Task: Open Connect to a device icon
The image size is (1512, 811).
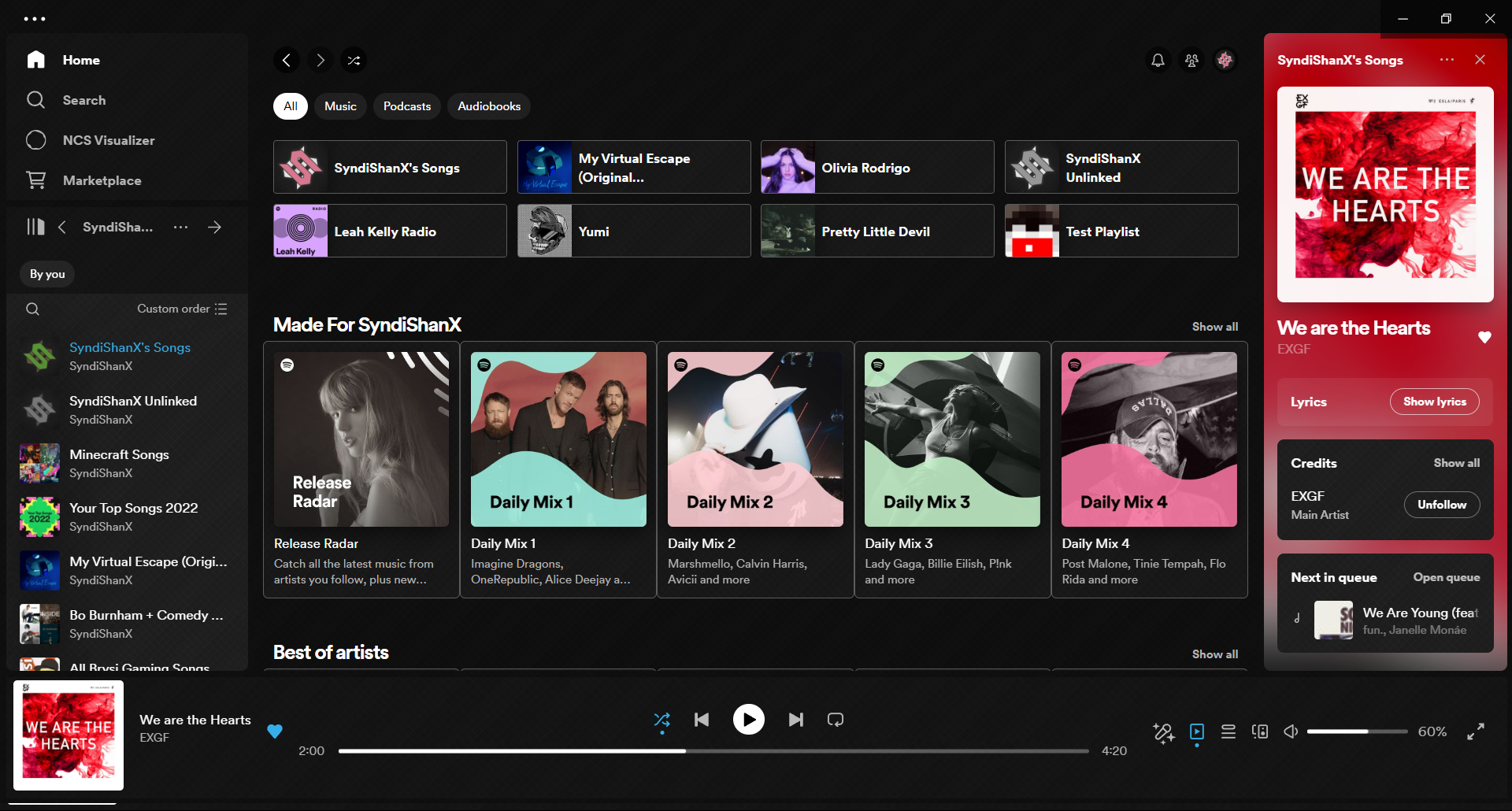Action: click(x=1260, y=731)
